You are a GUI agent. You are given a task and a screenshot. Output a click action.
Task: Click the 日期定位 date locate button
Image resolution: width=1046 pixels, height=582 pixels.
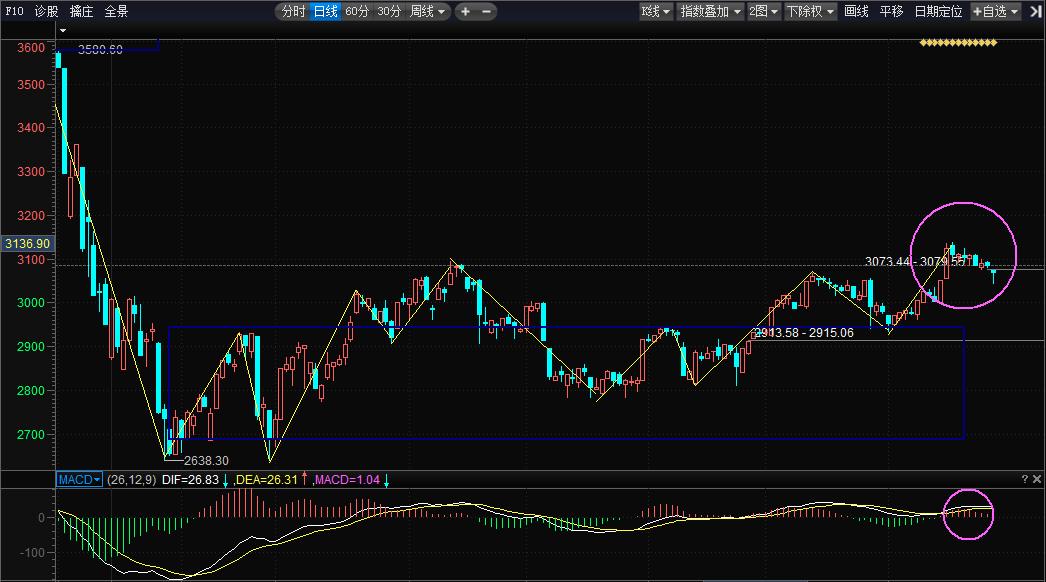click(x=938, y=12)
